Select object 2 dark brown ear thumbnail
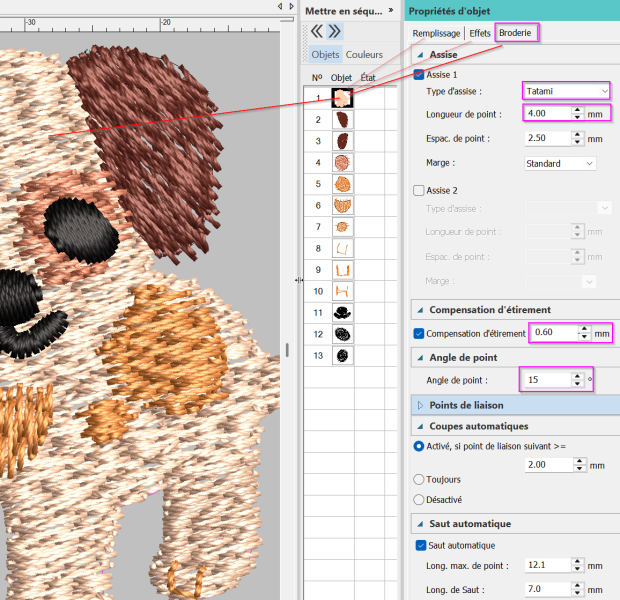 (x=342, y=120)
